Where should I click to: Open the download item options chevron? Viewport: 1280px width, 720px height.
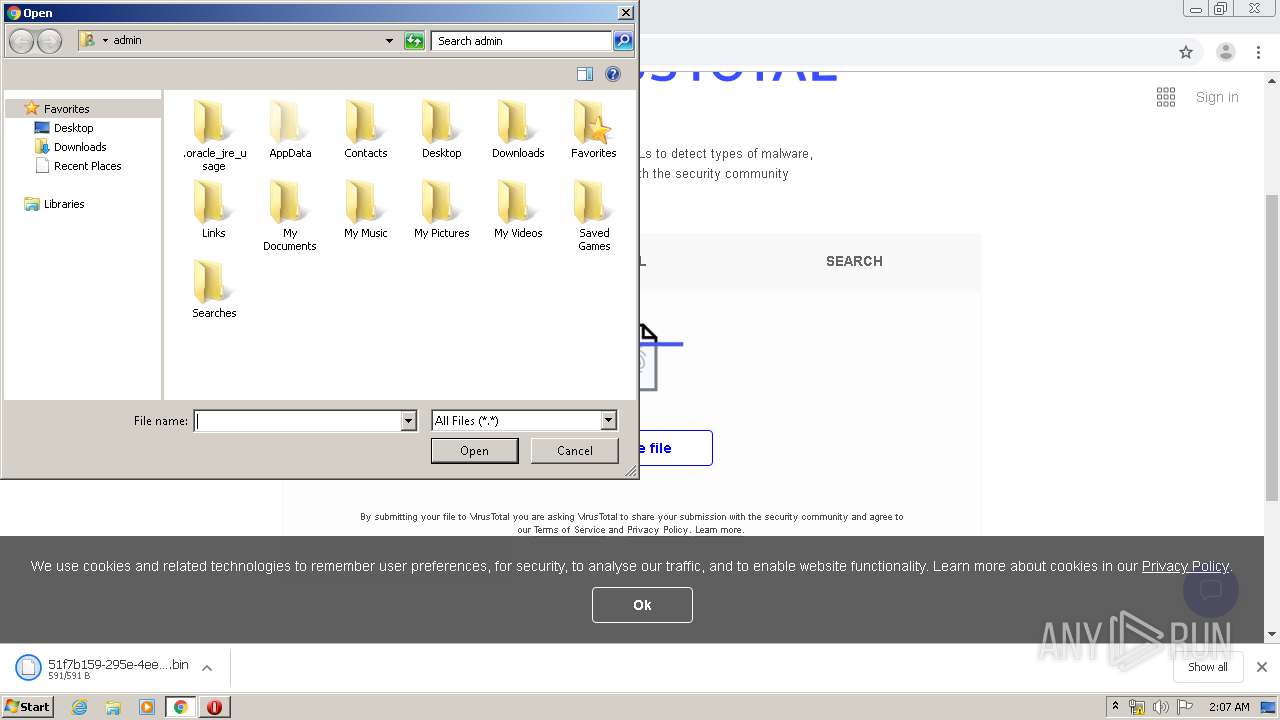coord(207,668)
